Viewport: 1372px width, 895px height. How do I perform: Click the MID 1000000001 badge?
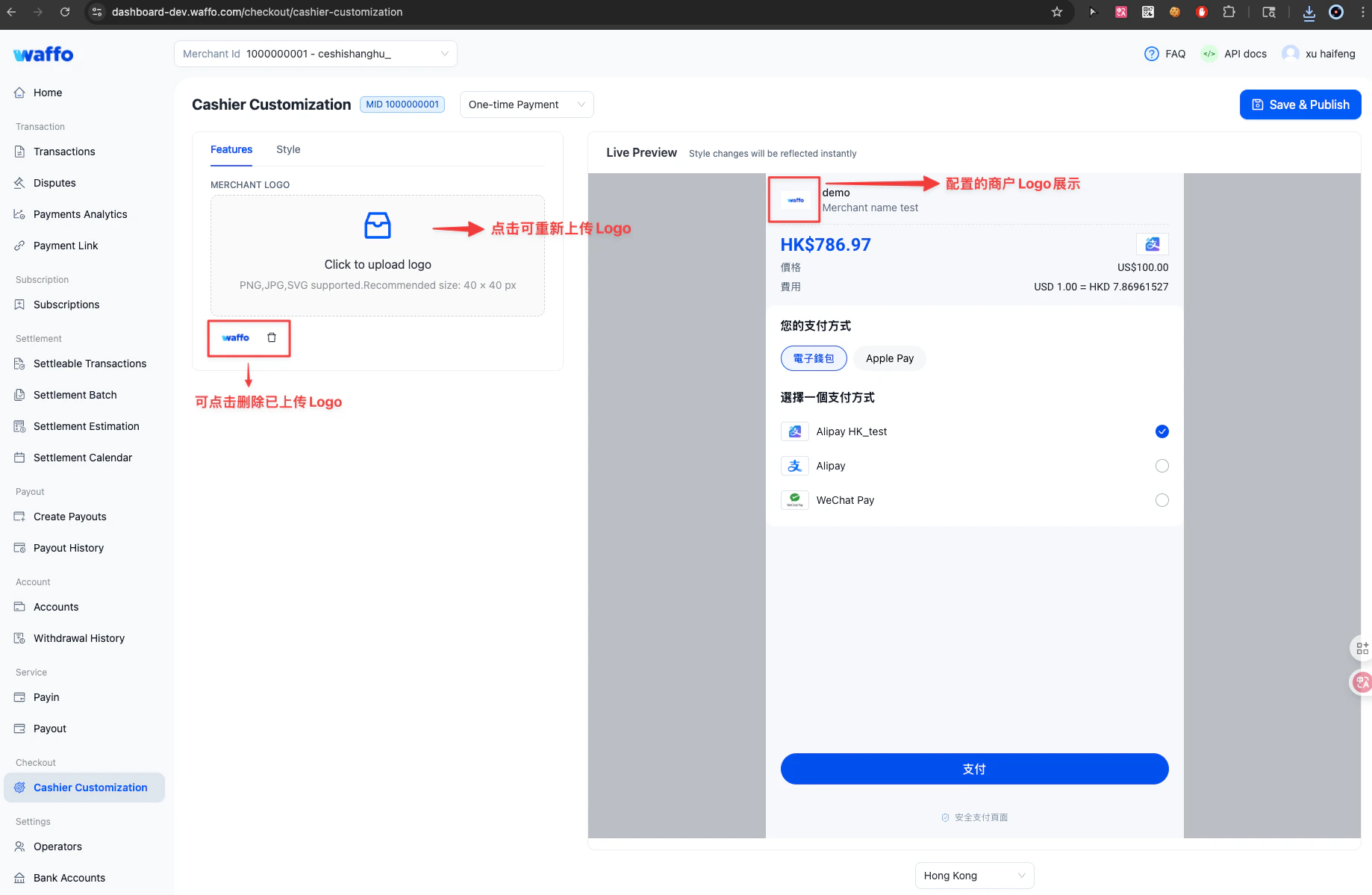click(402, 105)
